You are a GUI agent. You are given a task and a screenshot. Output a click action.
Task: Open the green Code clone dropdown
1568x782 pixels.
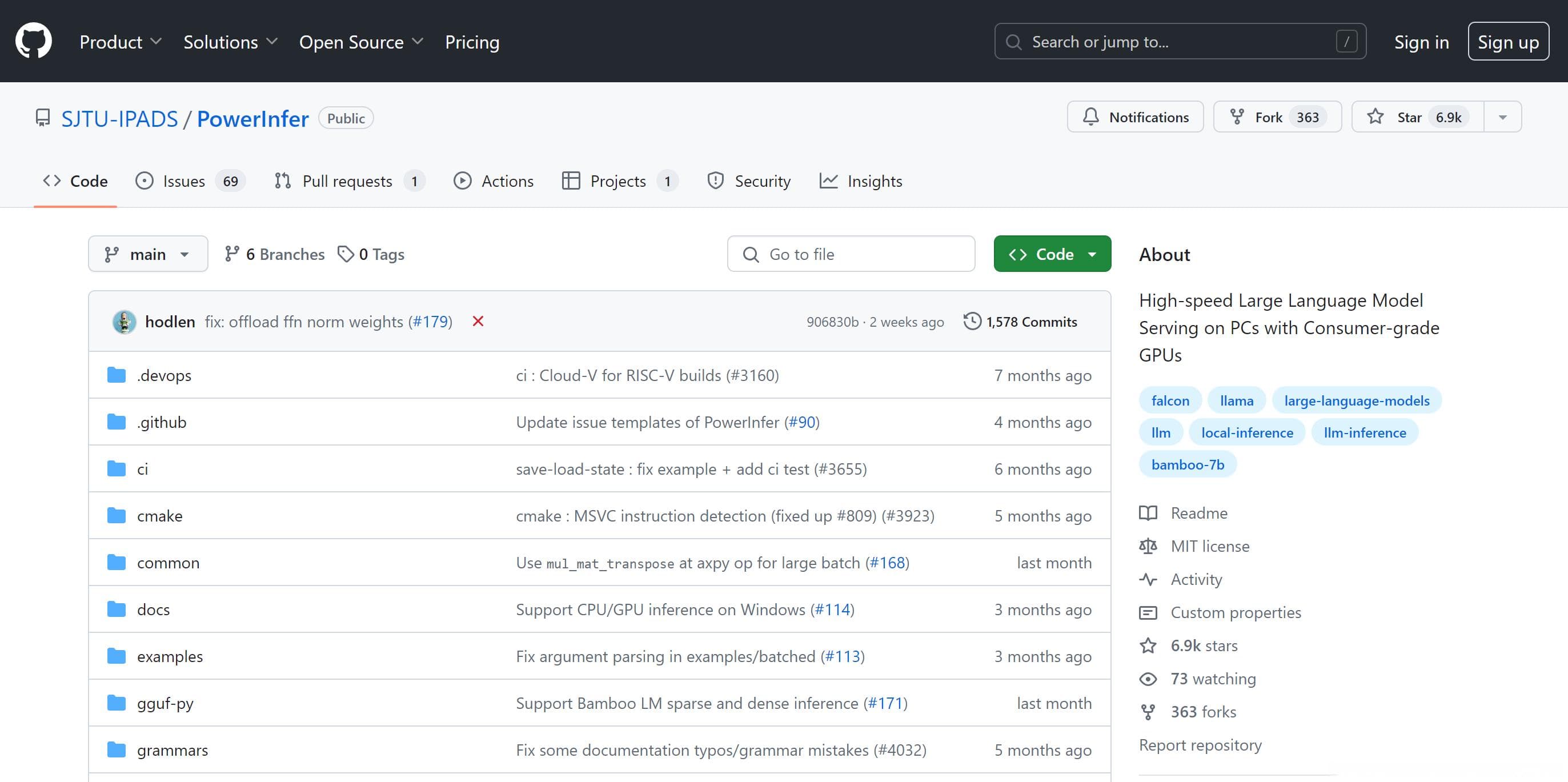1052,254
